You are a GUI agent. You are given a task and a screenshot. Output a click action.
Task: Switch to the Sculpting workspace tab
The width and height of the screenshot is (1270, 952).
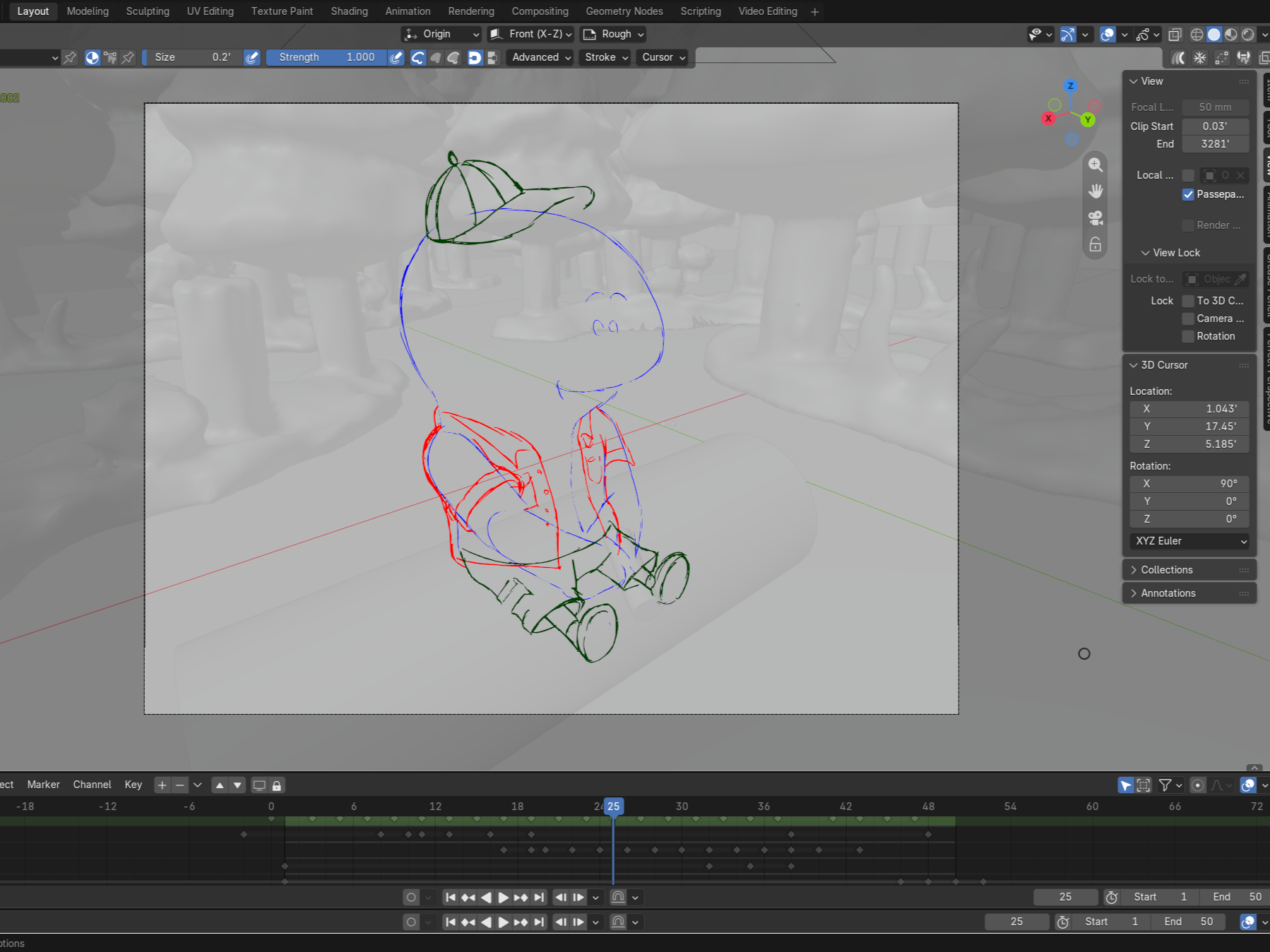pyautogui.click(x=148, y=11)
